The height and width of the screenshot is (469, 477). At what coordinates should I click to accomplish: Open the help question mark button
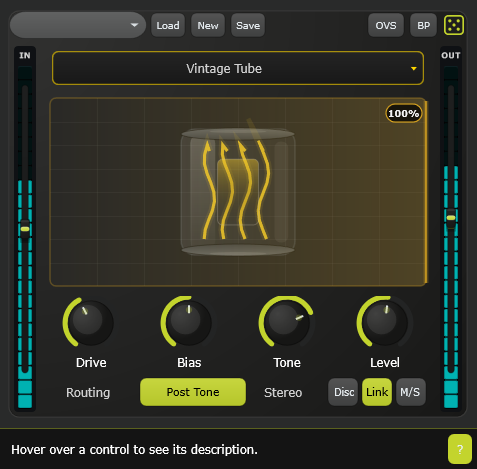[x=460, y=449]
